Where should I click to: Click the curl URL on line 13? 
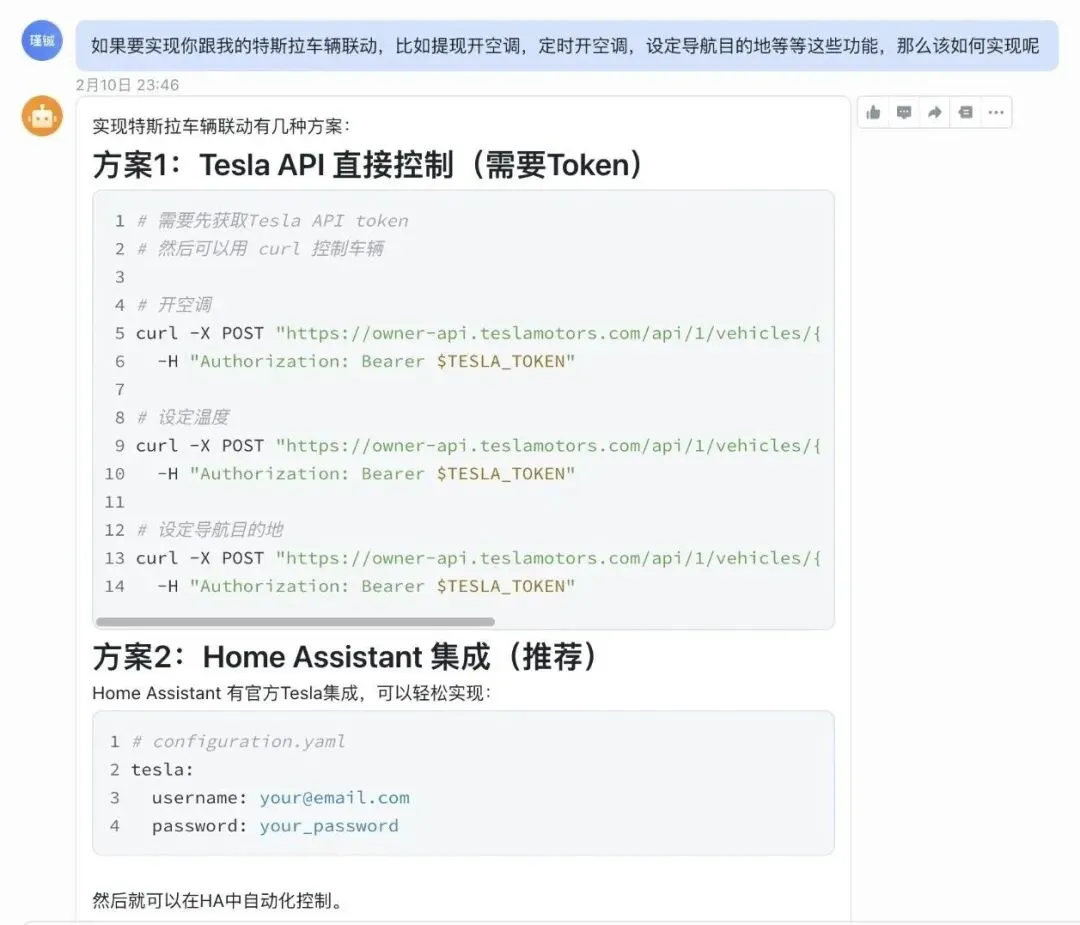click(548, 558)
